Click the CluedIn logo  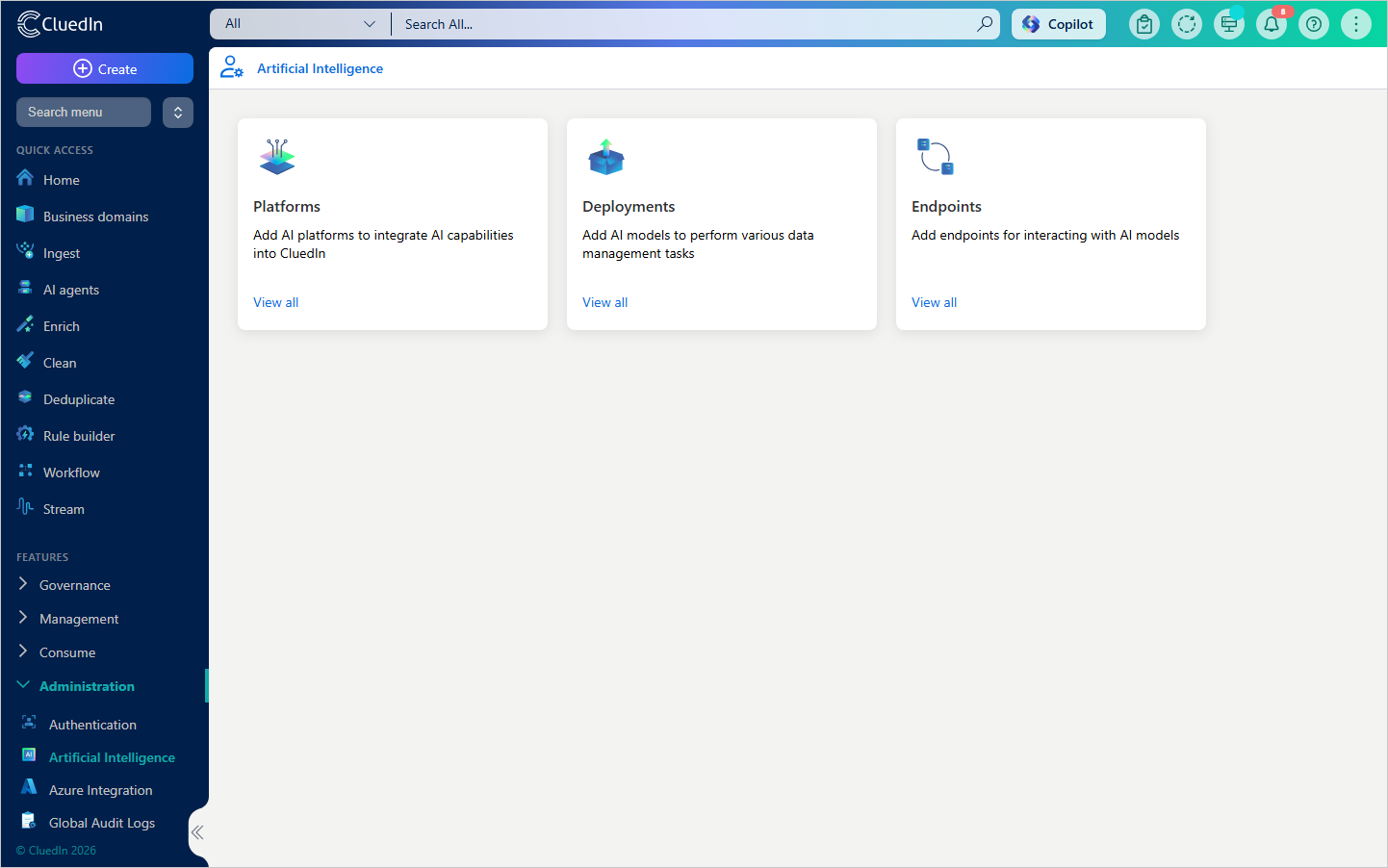coord(60,24)
